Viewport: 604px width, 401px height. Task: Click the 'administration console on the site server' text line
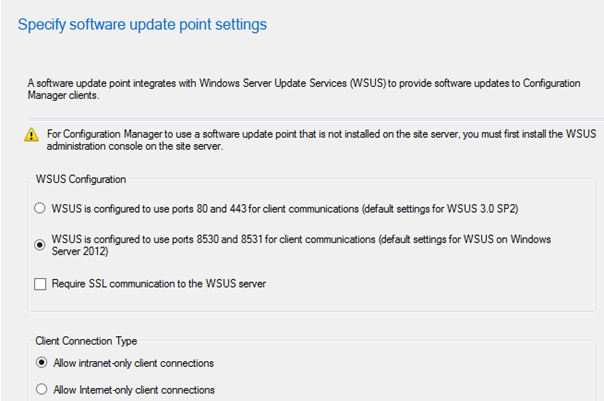pyautogui.click(x=135, y=146)
